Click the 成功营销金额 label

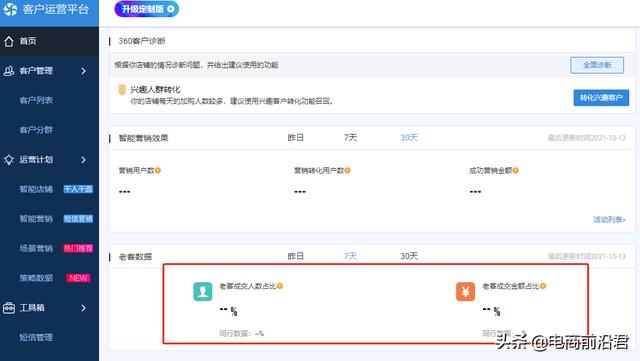491,171
